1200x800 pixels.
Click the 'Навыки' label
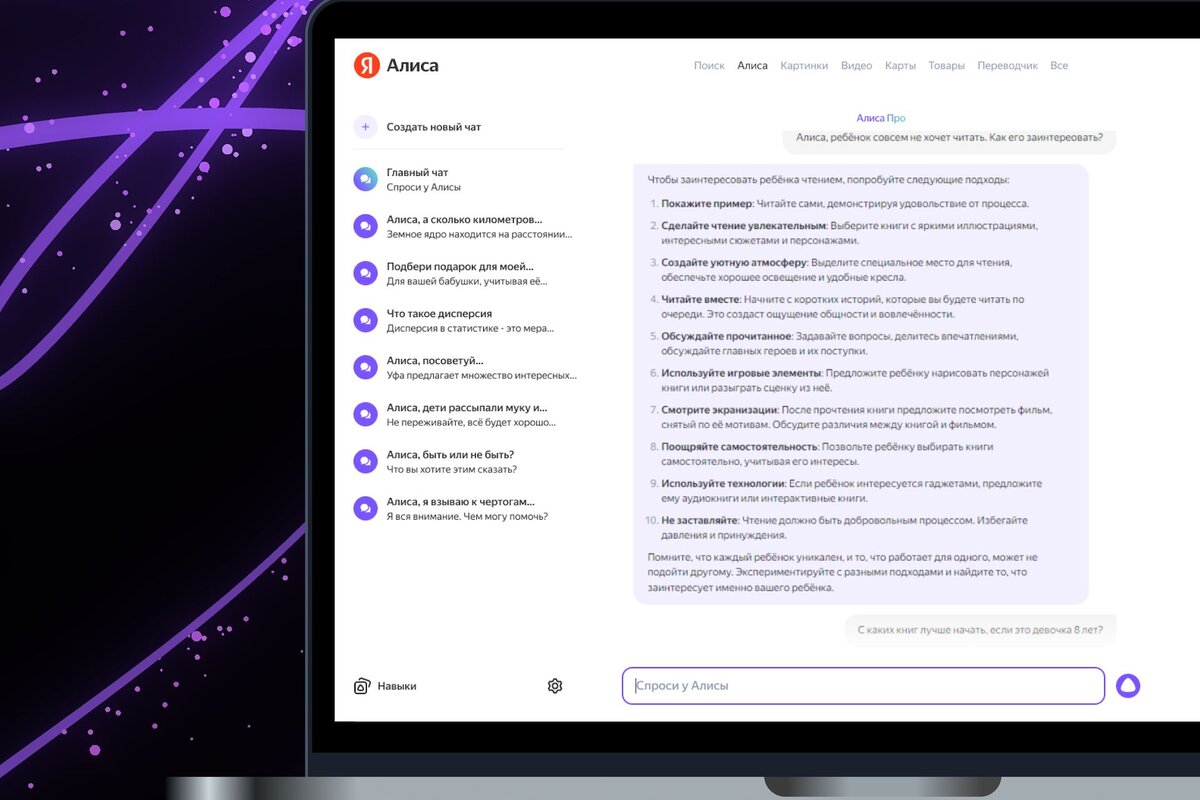pyautogui.click(x=397, y=686)
